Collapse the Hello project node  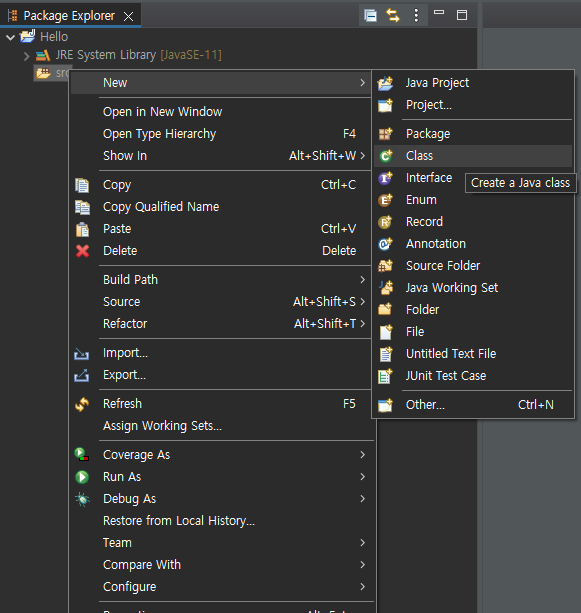coord(11,37)
